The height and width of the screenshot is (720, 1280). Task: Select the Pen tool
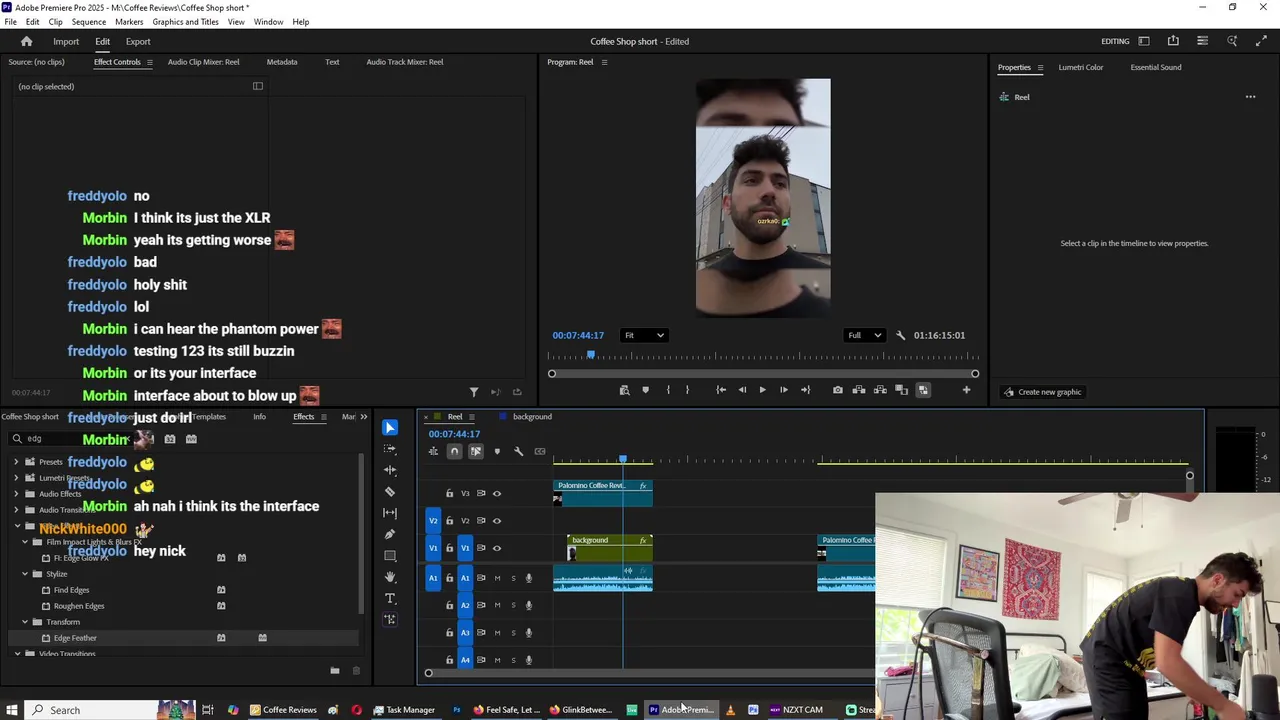390,534
